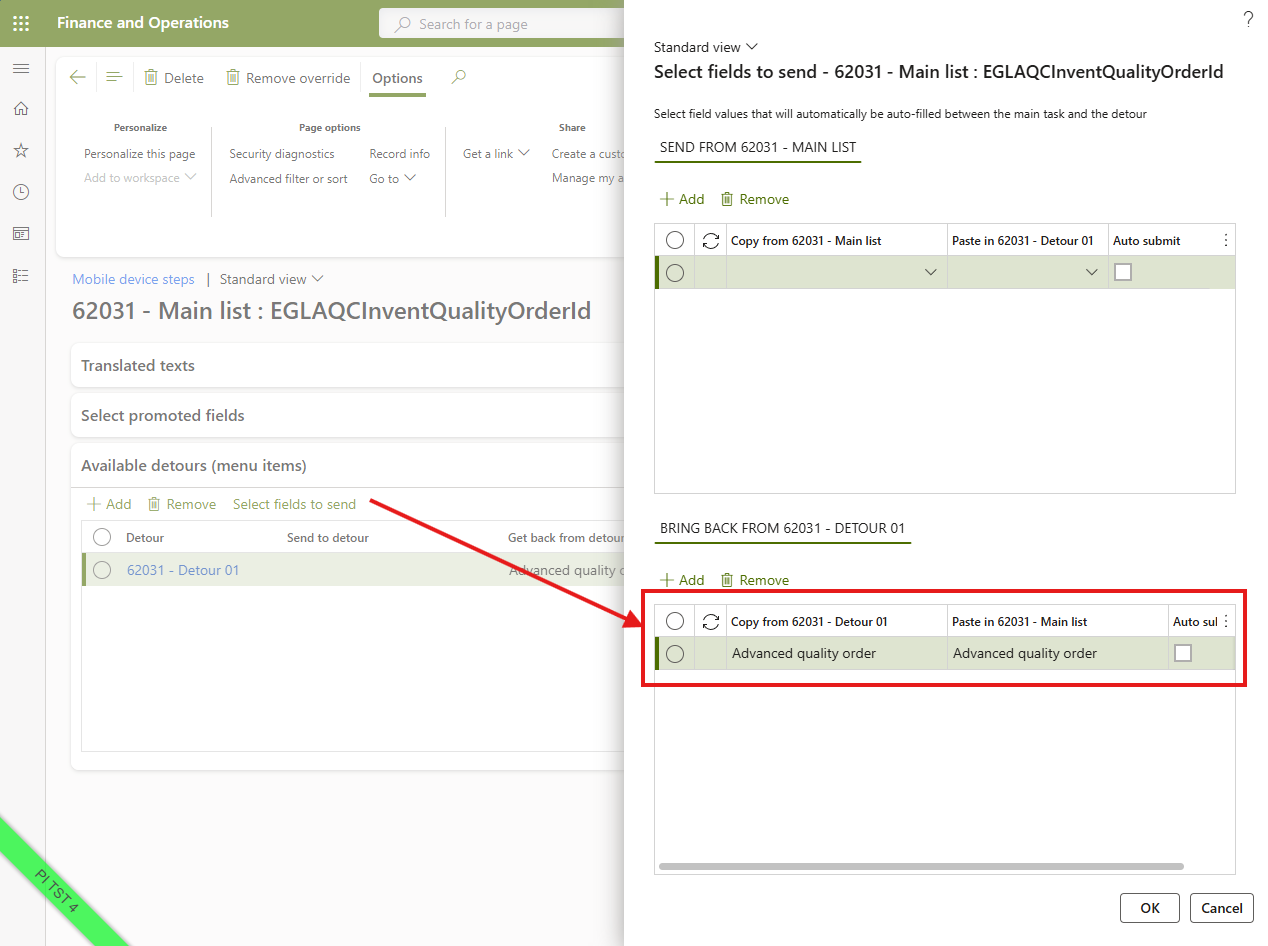Open Favorites star in sidebar
This screenshot has width=1268, height=946.
pos(21,150)
